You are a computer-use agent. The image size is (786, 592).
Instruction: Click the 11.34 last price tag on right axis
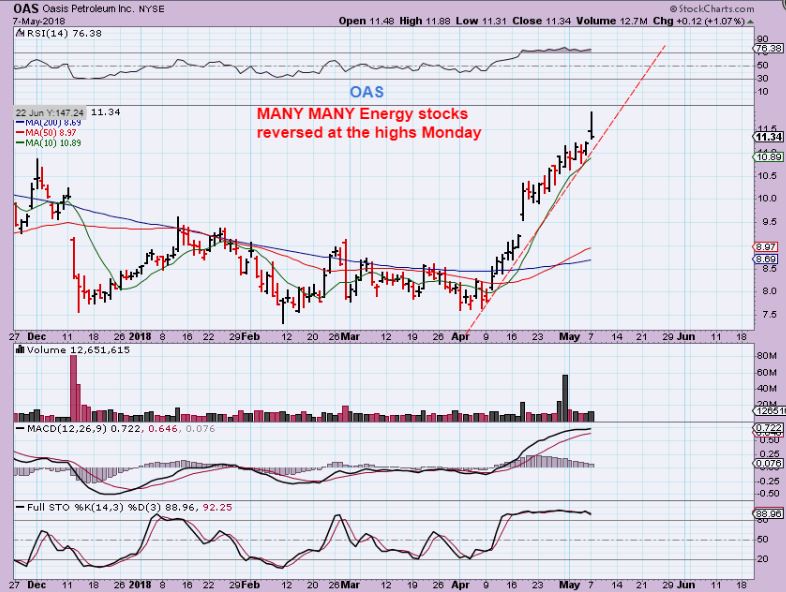(768, 137)
